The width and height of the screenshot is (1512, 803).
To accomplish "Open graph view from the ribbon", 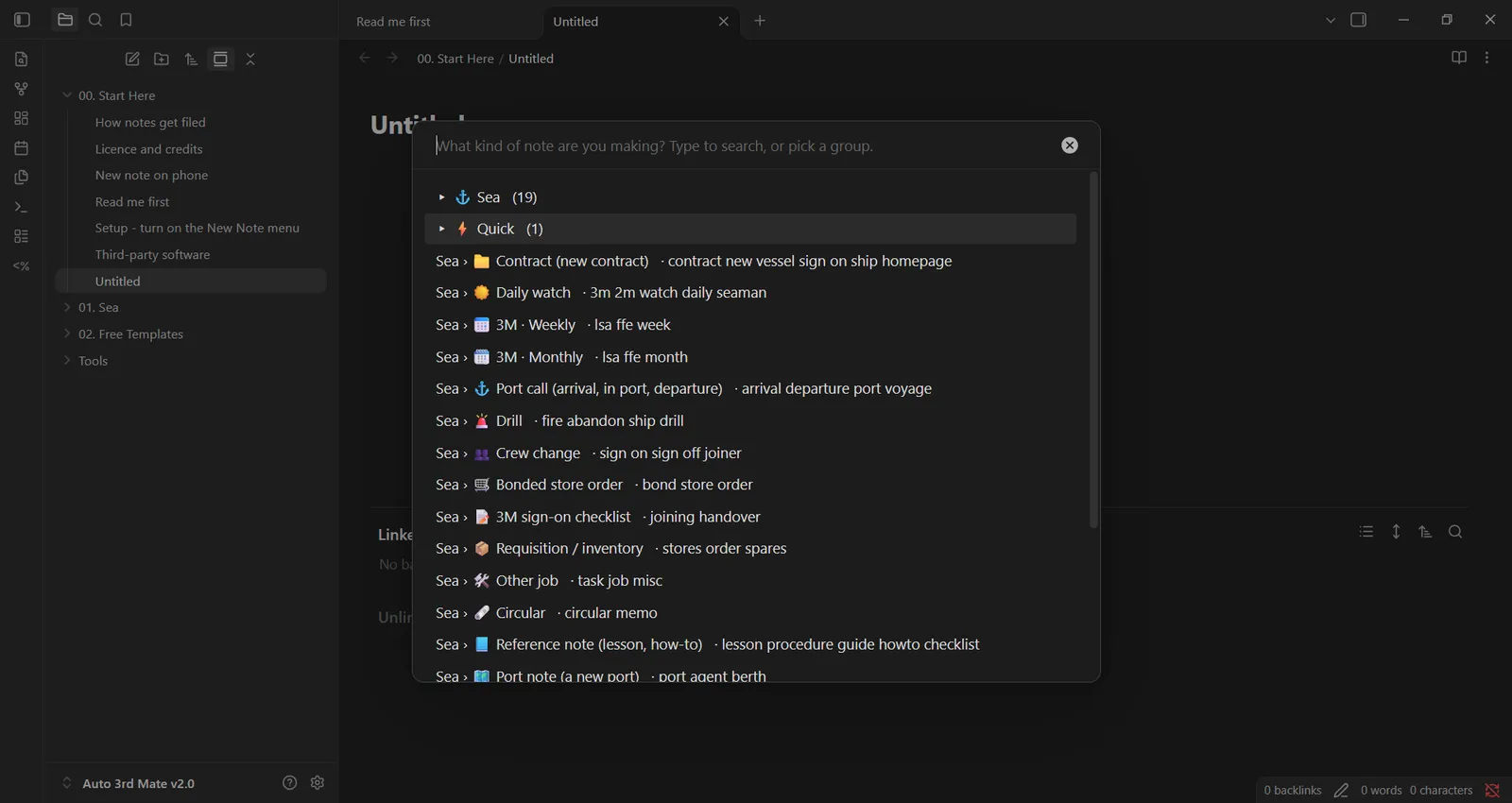I will click(22, 89).
